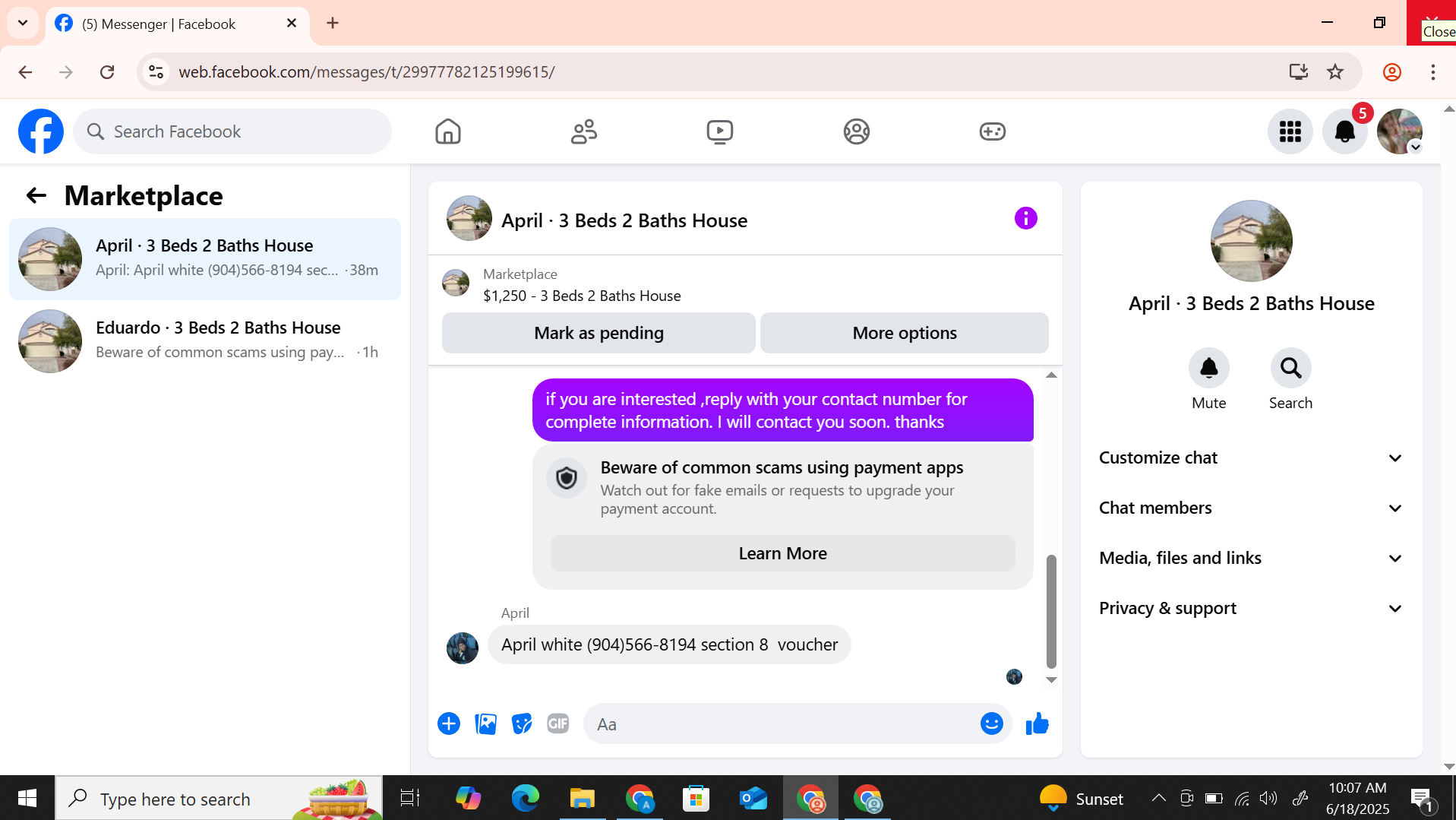Show hidden system tray icons chevron
The width and height of the screenshot is (1456, 820).
[x=1158, y=798]
